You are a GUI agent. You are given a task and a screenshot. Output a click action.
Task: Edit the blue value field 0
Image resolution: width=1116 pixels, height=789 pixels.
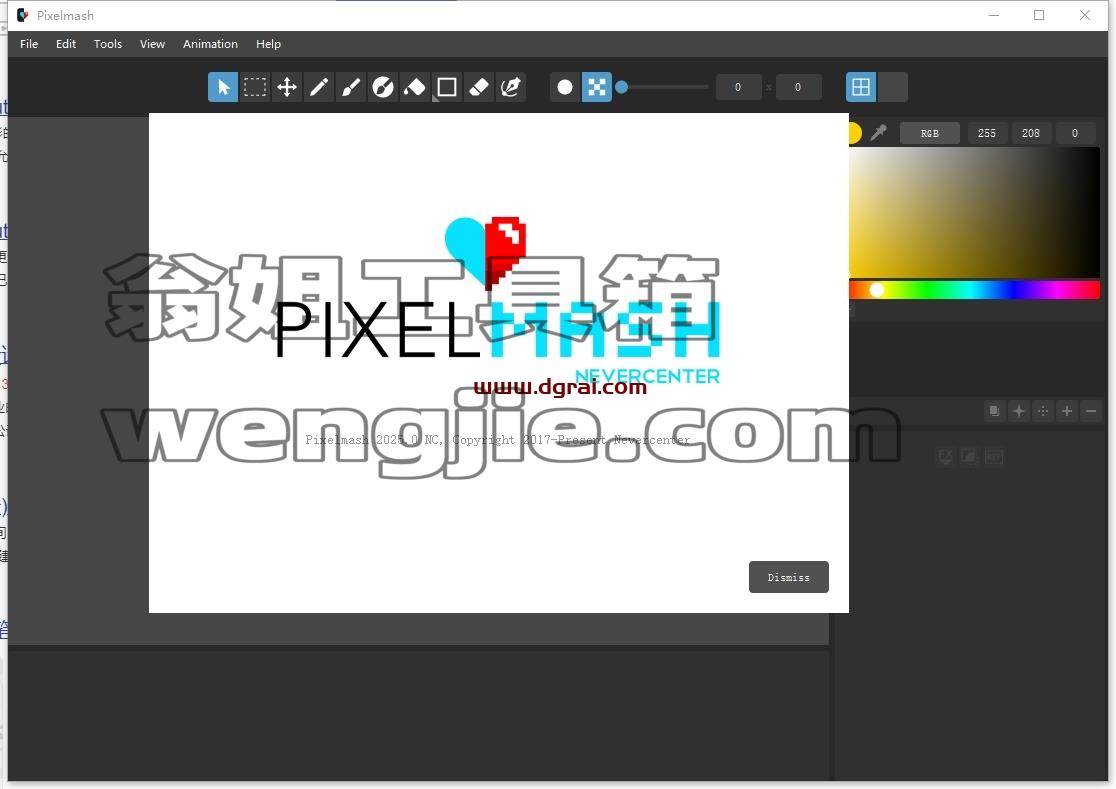1075,133
